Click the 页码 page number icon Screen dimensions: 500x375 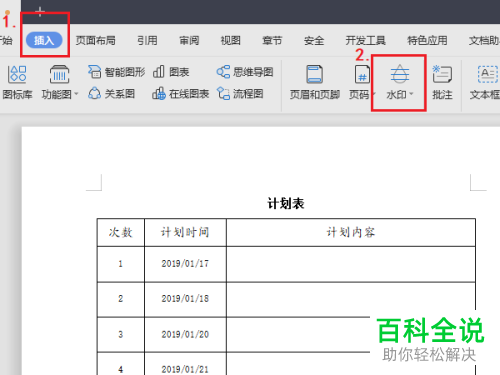[362, 74]
